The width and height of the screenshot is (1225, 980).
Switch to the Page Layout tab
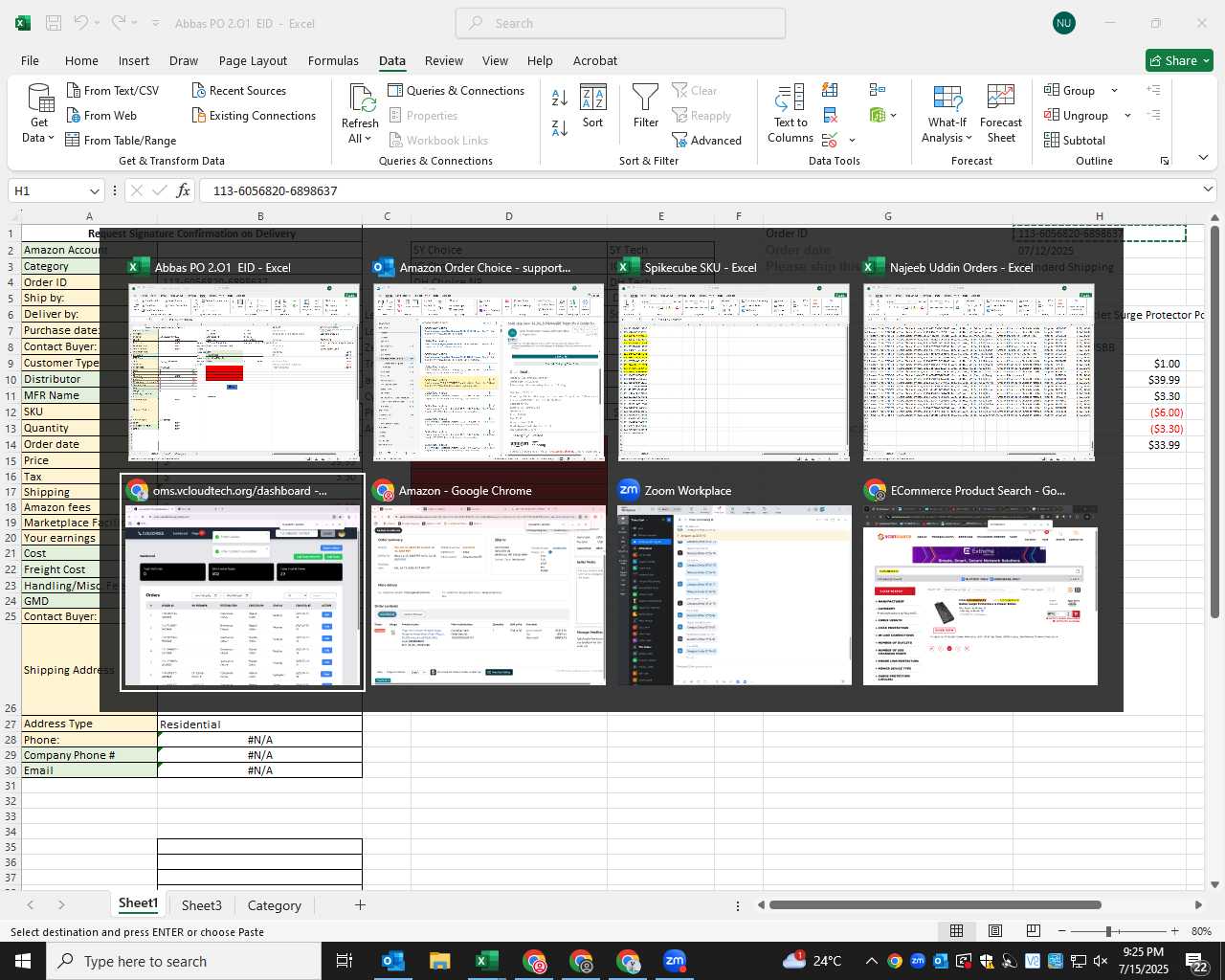253,60
